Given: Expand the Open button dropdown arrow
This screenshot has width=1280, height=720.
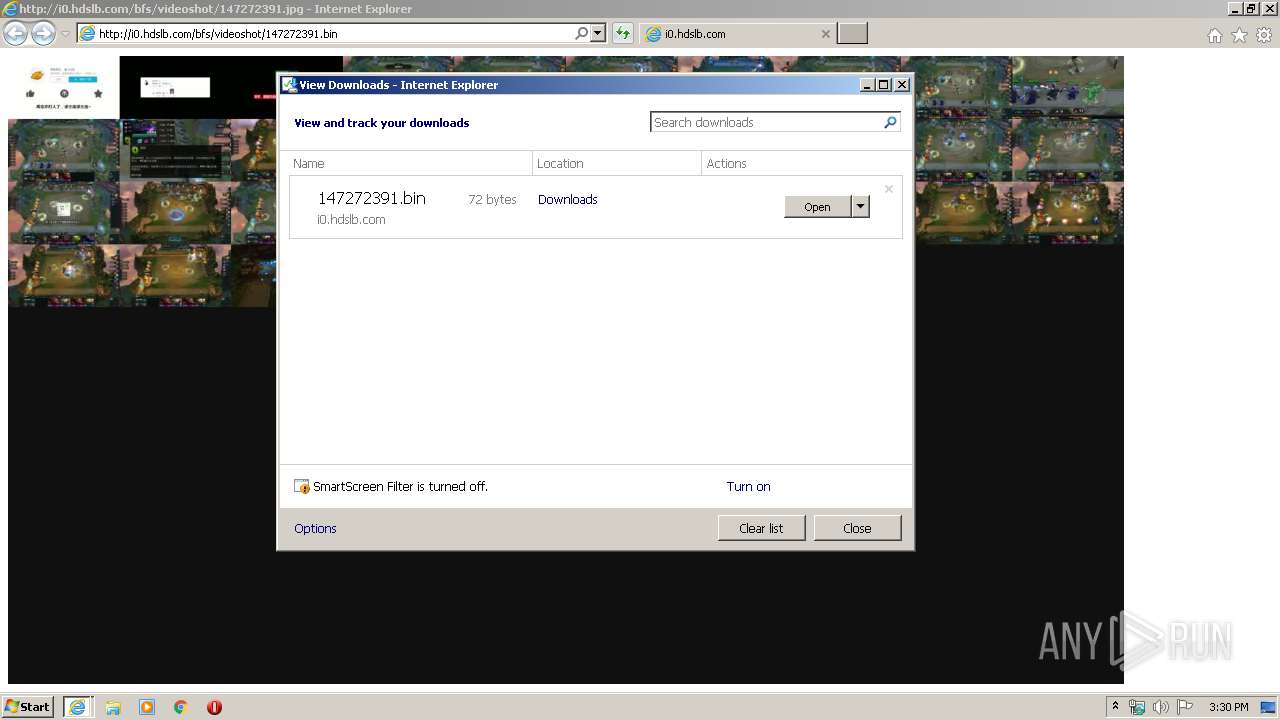Looking at the screenshot, I should coord(860,207).
